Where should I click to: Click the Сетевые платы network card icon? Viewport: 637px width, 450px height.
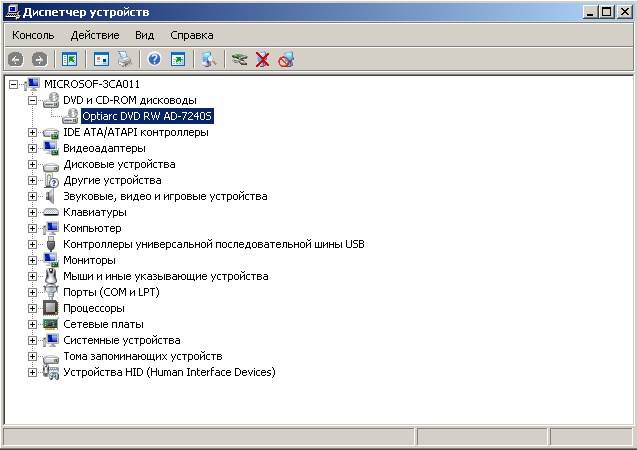51,324
